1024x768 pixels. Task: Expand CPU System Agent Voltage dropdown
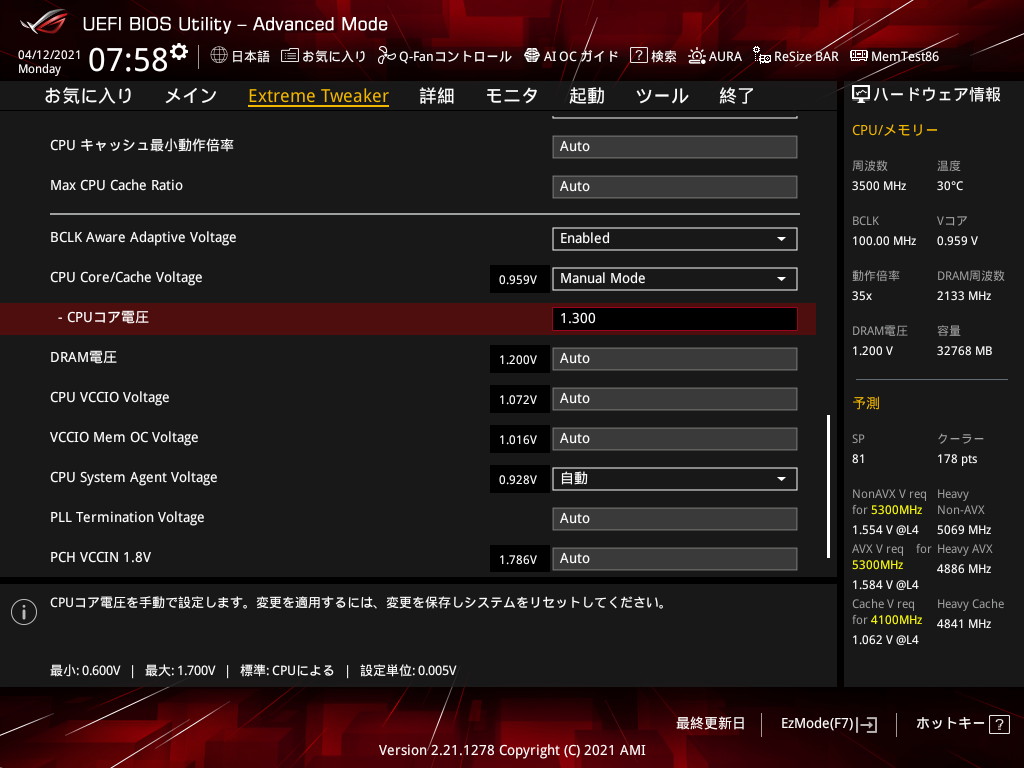(x=675, y=479)
